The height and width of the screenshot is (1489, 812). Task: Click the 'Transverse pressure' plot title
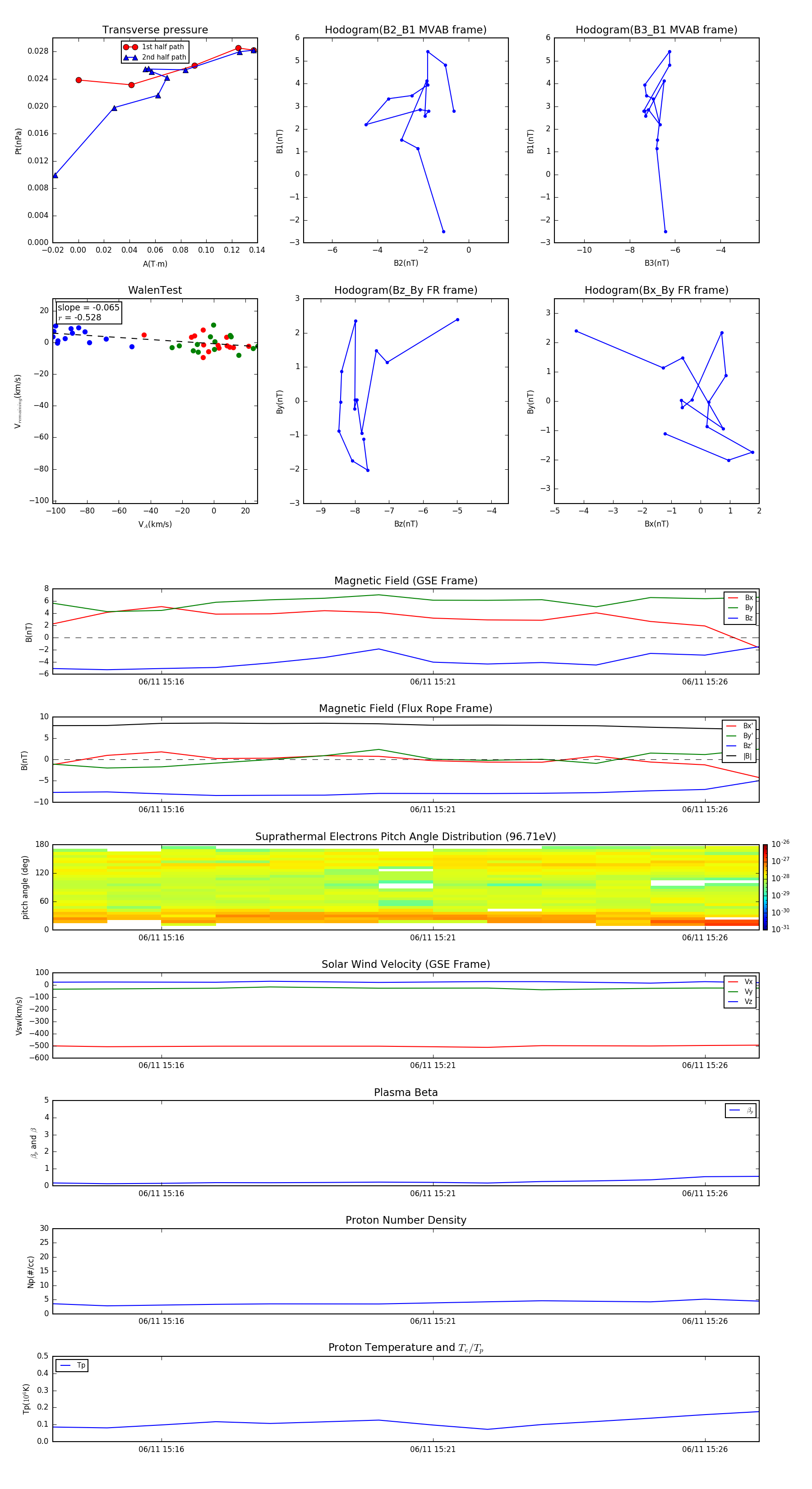click(x=155, y=30)
